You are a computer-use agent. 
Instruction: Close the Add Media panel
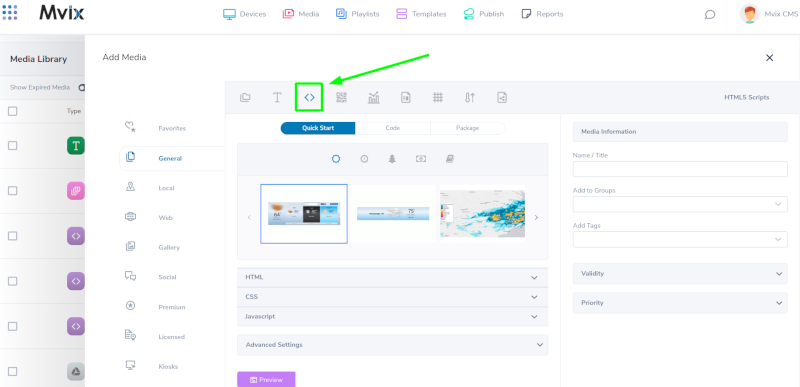tap(769, 58)
